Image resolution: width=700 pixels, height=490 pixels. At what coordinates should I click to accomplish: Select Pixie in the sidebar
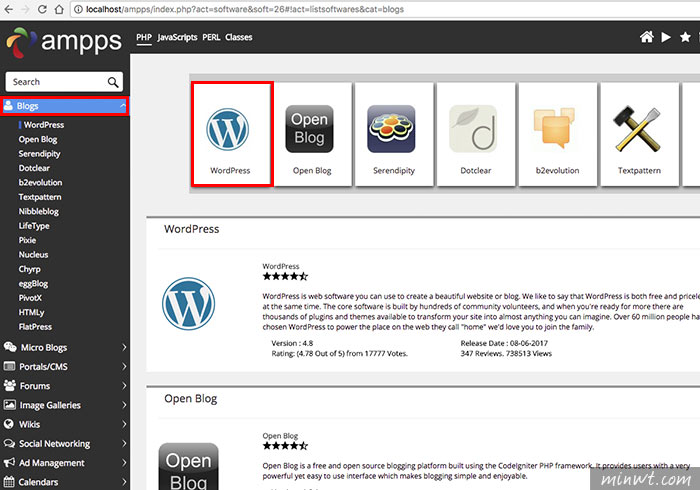coord(27,240)
